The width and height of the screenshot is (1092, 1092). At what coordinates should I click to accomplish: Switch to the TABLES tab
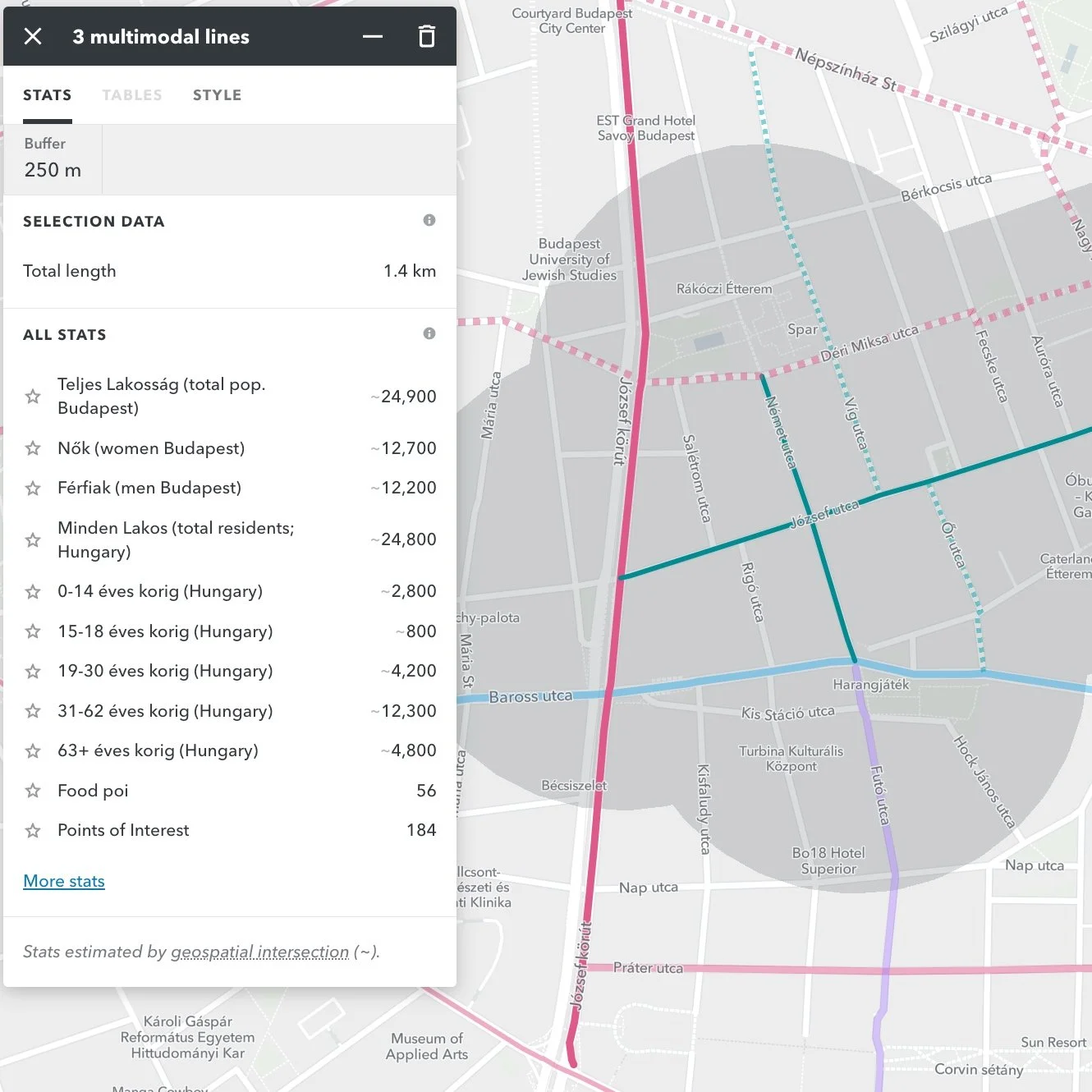pos(132,94)
